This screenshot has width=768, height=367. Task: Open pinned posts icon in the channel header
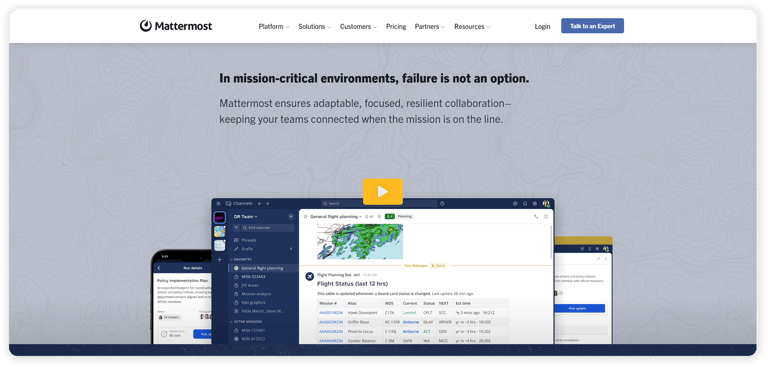pos(379,216)
